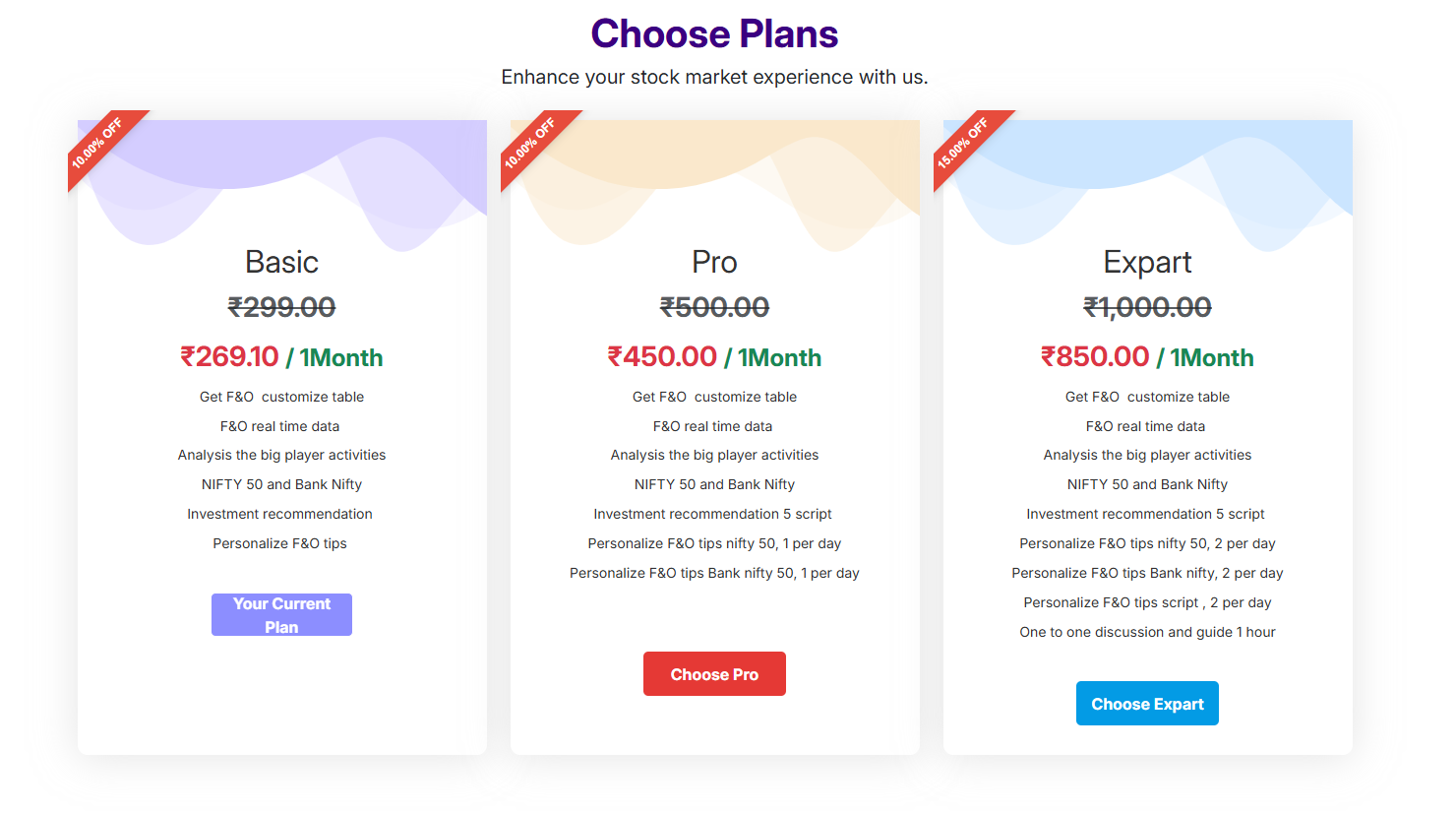1456x813 pixels.
Task: Click the 10.00% OFF ribbon on Pro
Action: (x=532, y=143)
